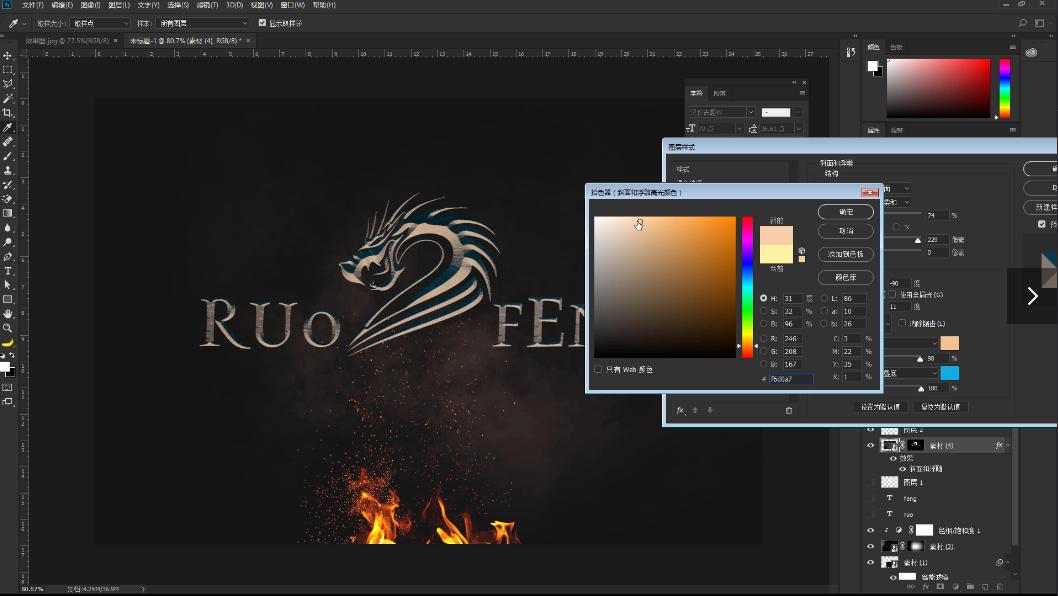
Task: Select the Move tool
Action: pyautogui.click(x=8, y=56)
